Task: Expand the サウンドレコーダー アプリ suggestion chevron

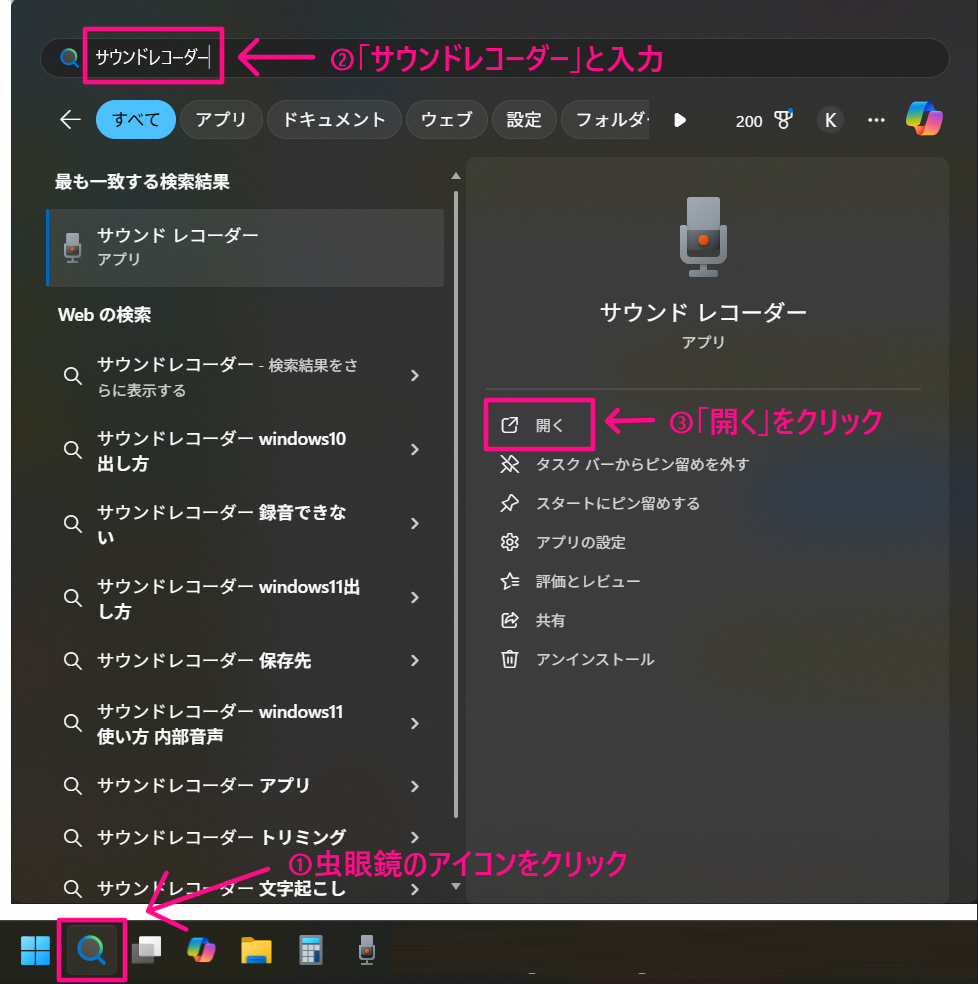Action: click(414, 786)
